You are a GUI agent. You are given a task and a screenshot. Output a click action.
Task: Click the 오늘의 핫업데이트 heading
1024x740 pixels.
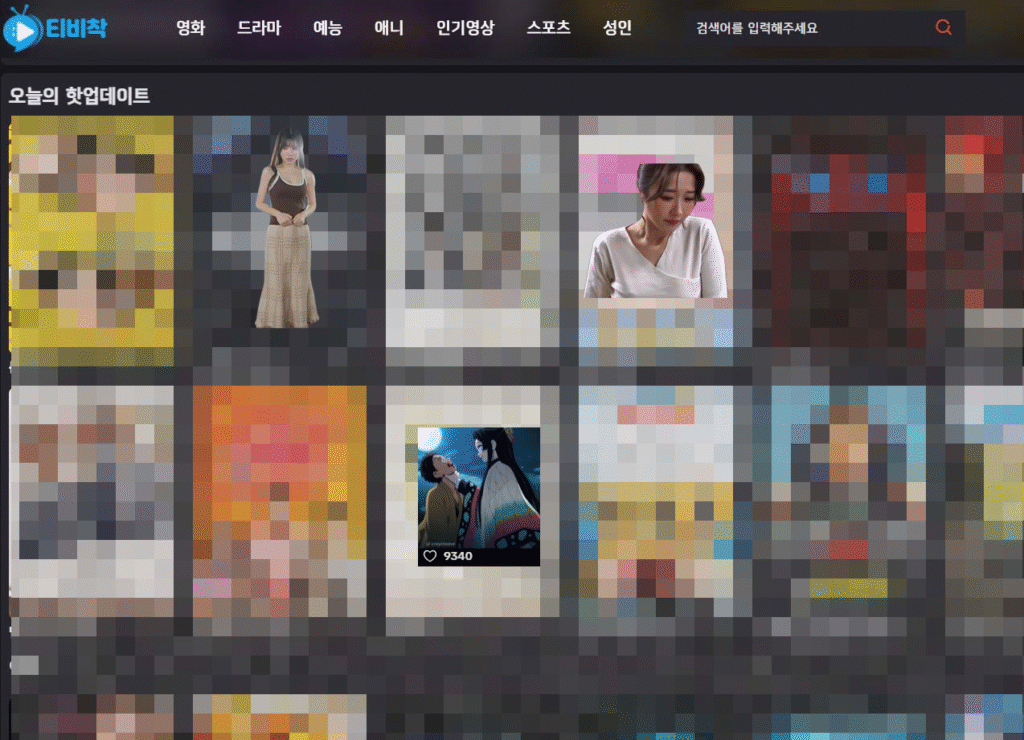[79, 96]
